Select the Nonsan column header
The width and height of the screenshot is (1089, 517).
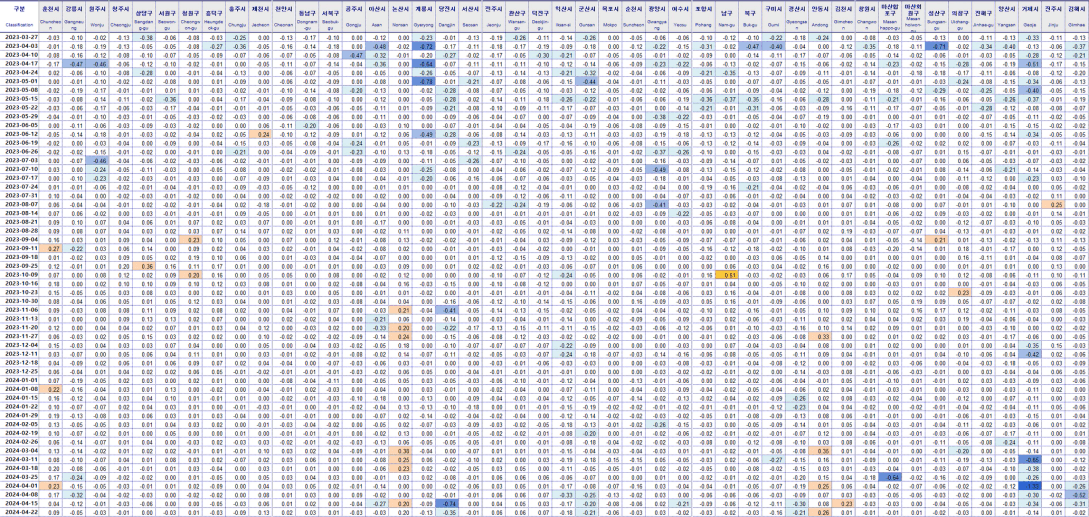(401, 17)
